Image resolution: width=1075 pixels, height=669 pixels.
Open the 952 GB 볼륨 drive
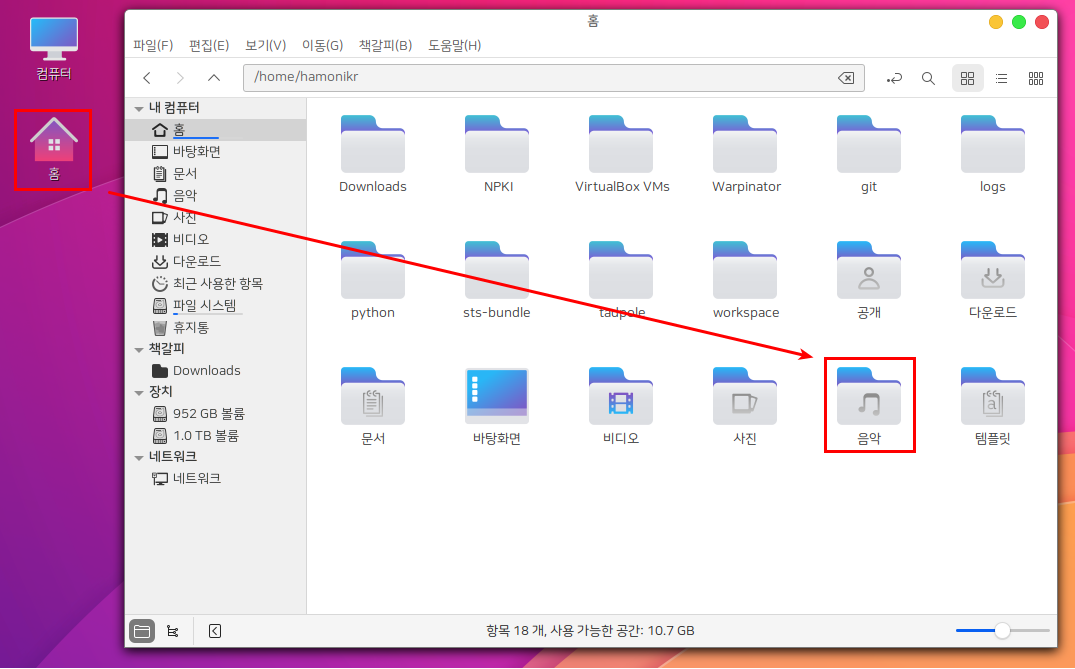(208, 413)
